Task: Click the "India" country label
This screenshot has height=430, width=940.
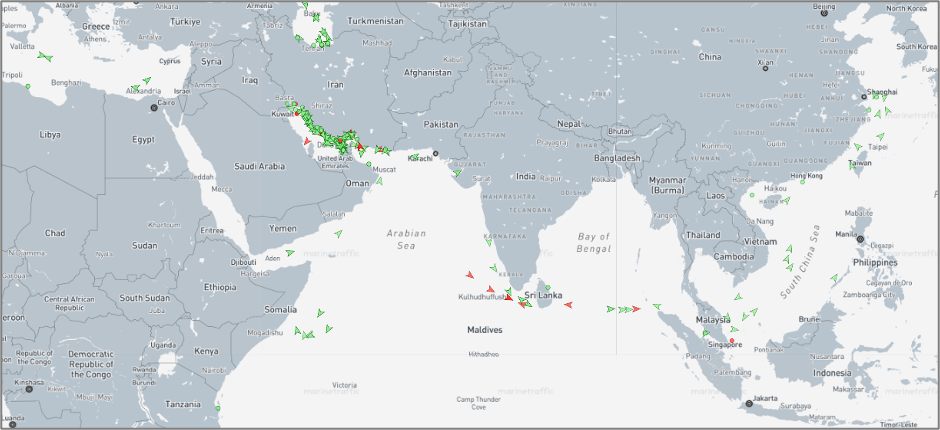Action: pyautogui.click(x=526, y=177)
